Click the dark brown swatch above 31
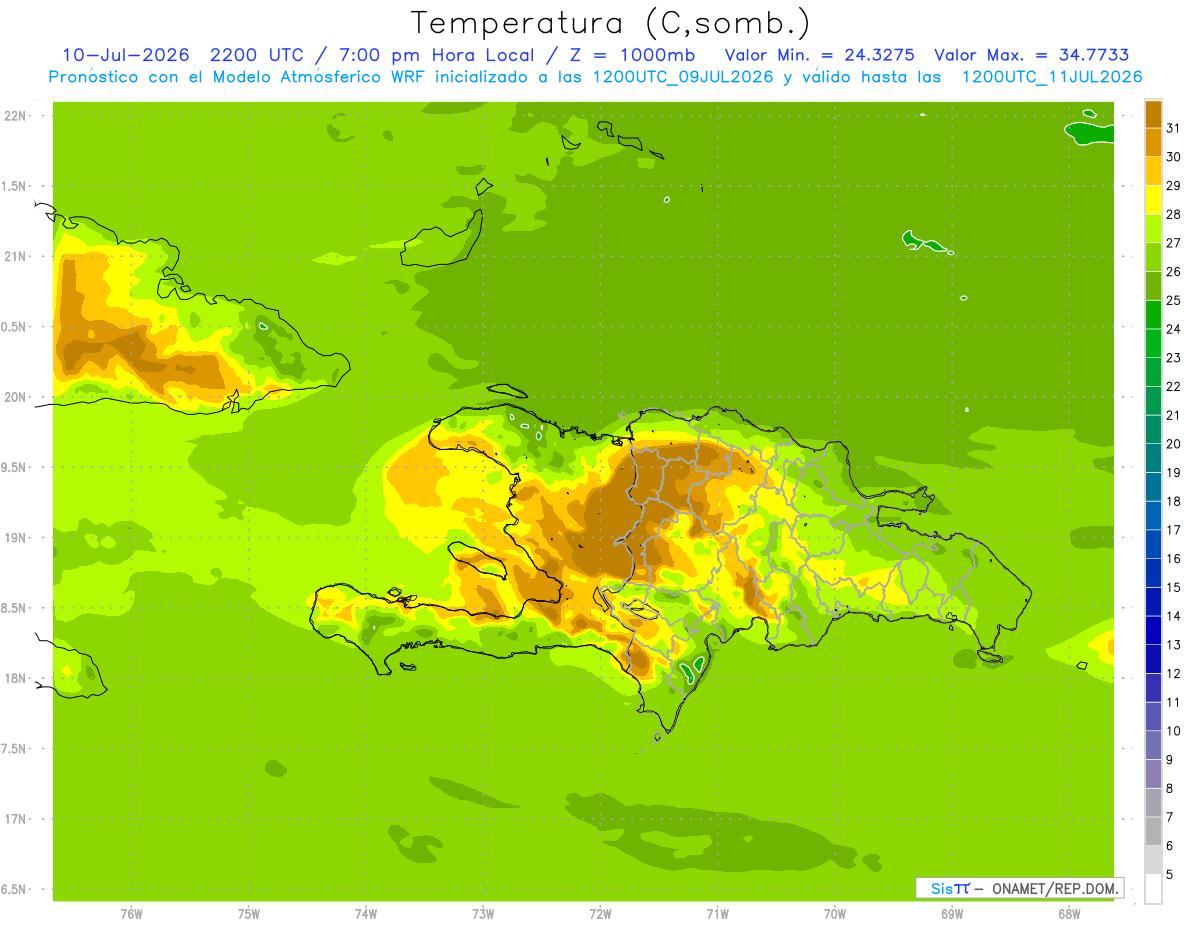Image resolution: width=1200 pixels, height=927 pixels. point(1153,114)
